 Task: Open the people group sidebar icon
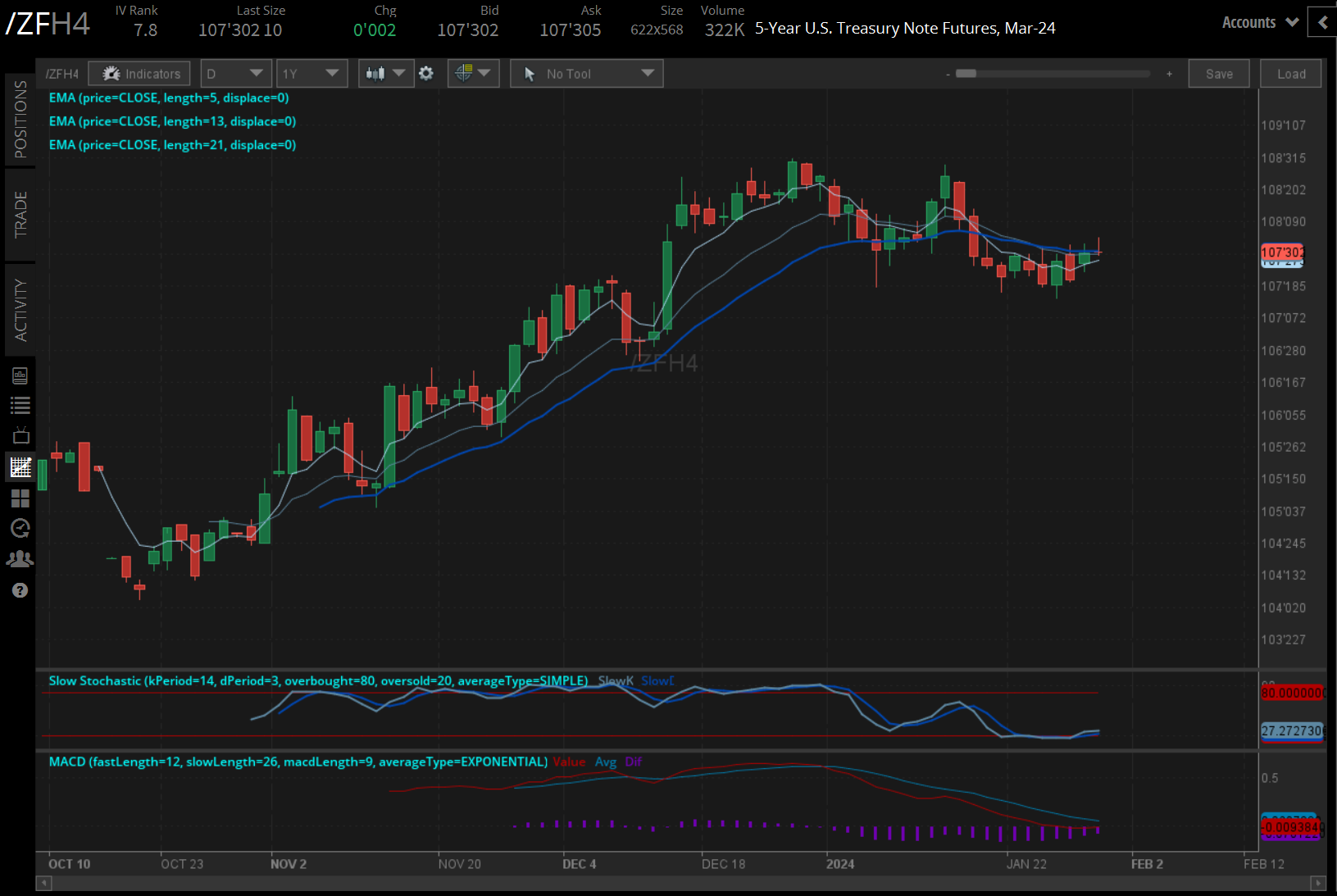[x=20, y=559]
